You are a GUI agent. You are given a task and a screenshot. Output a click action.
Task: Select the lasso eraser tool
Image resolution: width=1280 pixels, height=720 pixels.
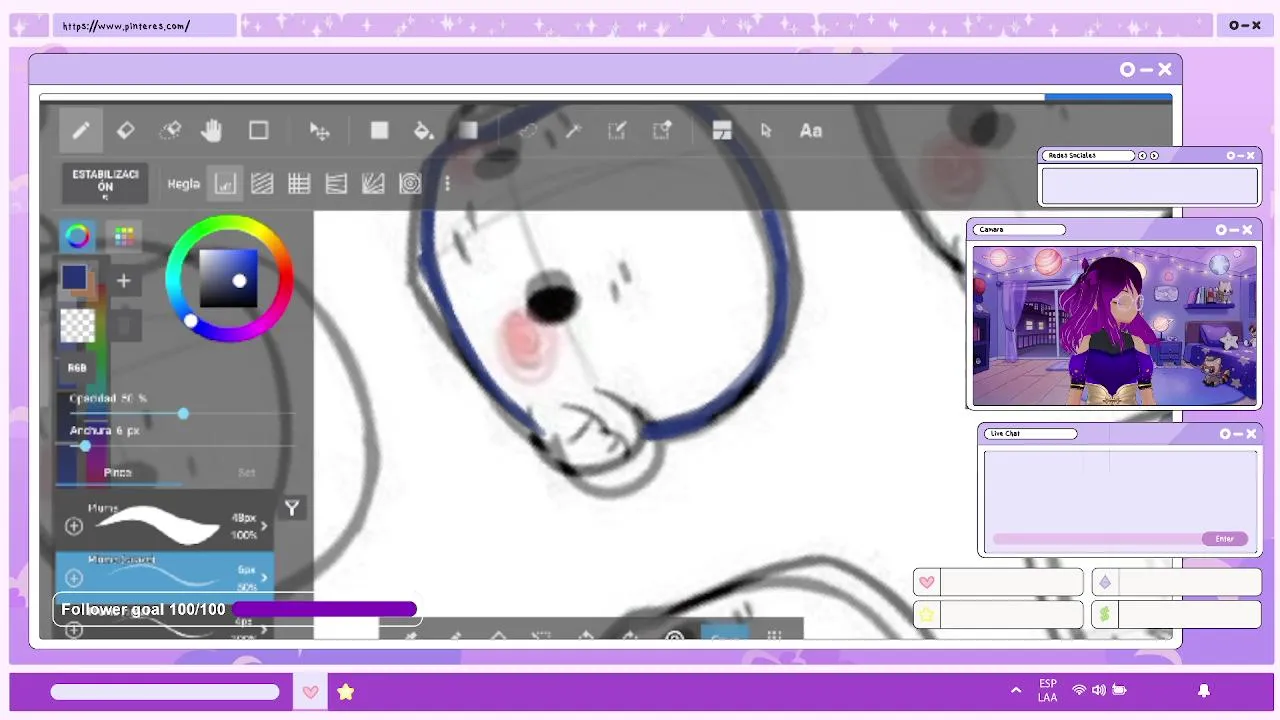pos(170,130)
